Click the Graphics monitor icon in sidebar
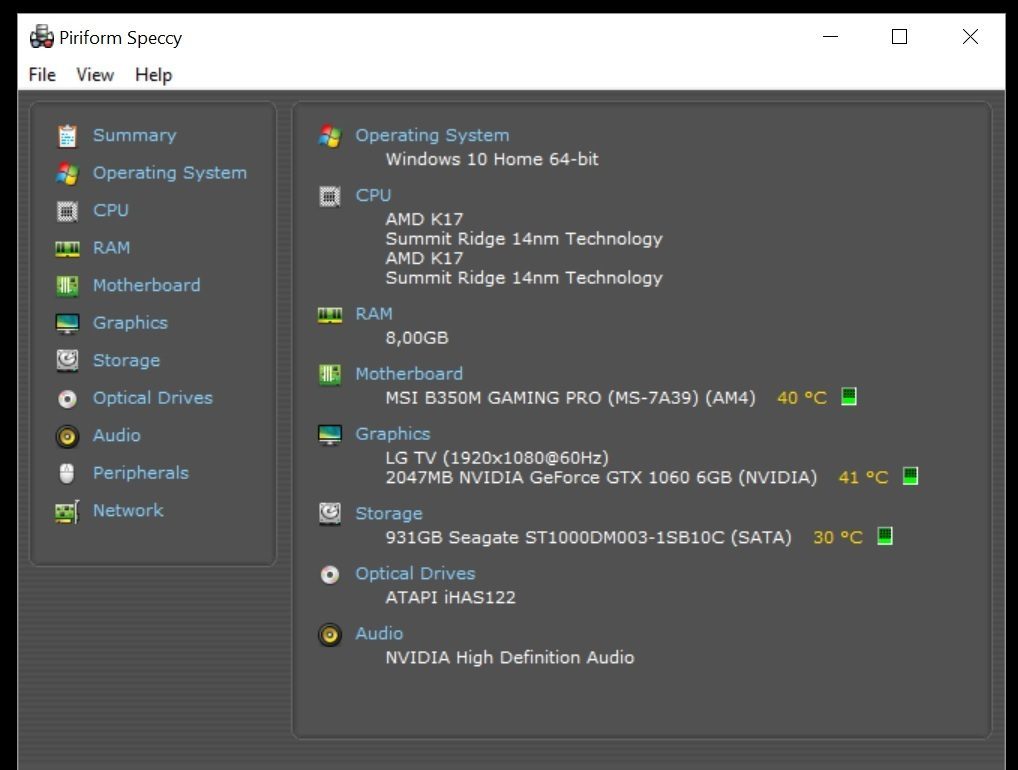This screenshot has height=770, width=1018. click(67, 323)
